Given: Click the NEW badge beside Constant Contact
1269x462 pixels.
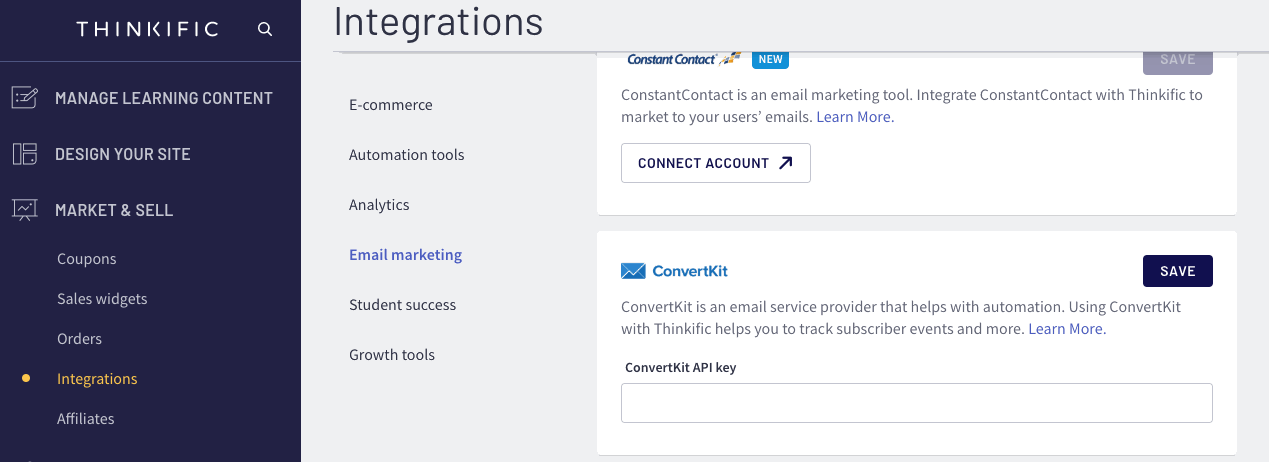Looking at the screenshot, I should pyautogui.click(x=770, y=59).
